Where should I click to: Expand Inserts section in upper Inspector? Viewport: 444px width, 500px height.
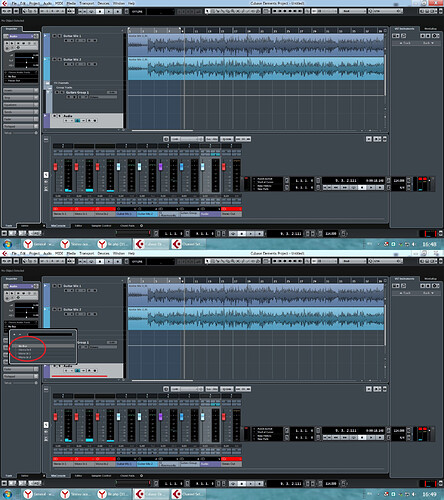coord(21,90)
